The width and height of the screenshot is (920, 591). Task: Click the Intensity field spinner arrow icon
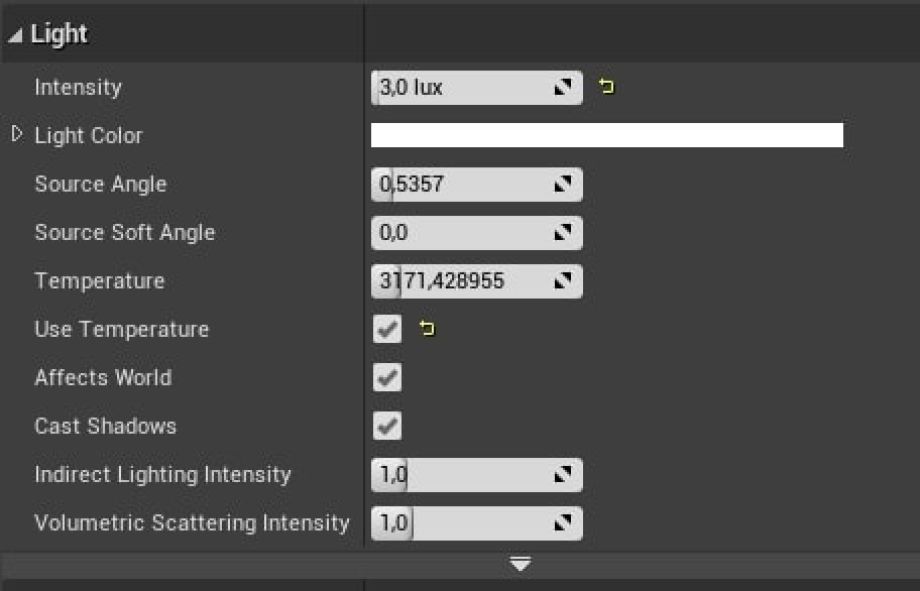click(x=563, y=88)
